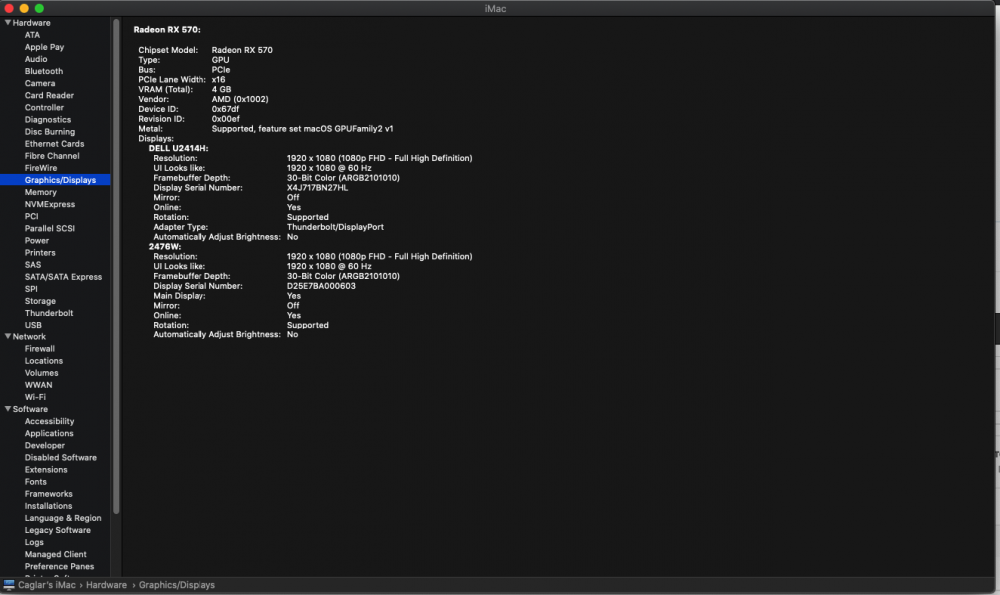Click Hardware in the path bar
Screen dimensions: 1000x595
coord(107,585)
